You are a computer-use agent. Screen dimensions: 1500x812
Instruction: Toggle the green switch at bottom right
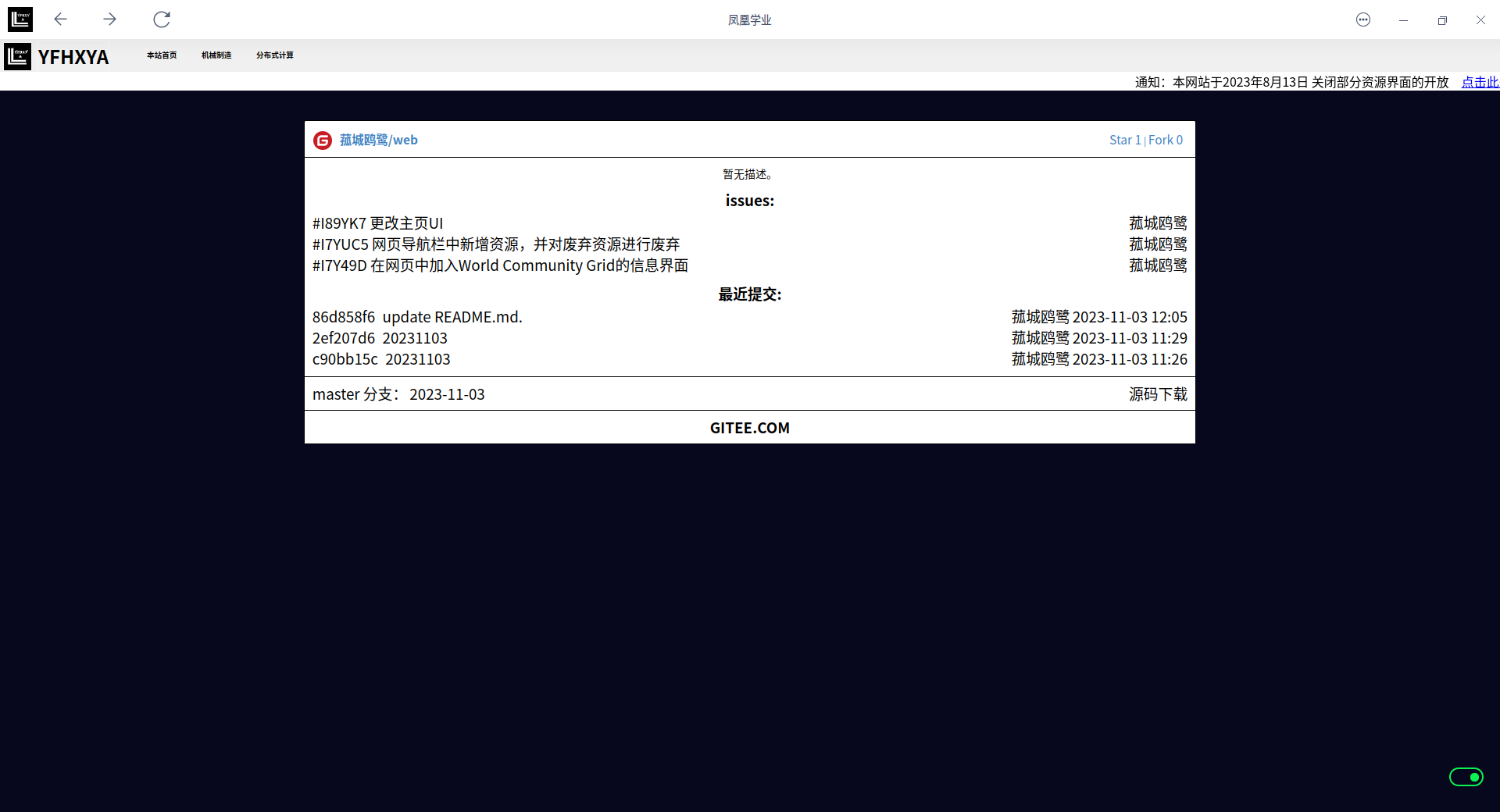pos(1466,777)
